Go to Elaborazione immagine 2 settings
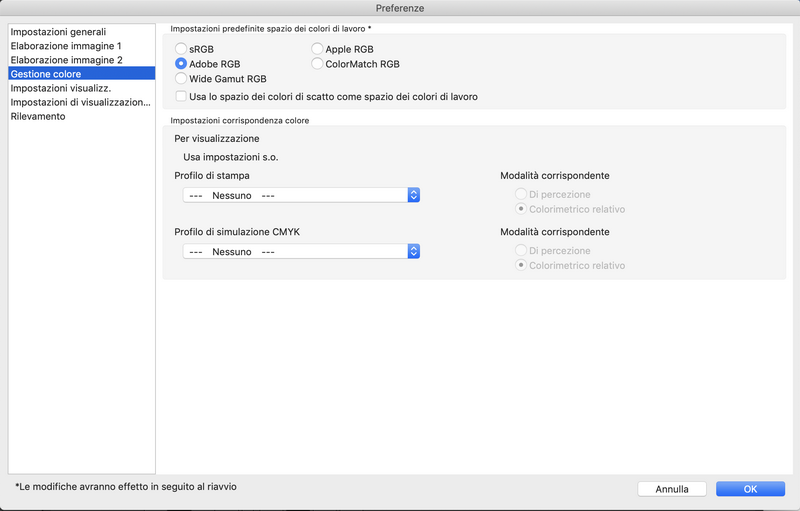800x511 pixels. coord(66,60)
